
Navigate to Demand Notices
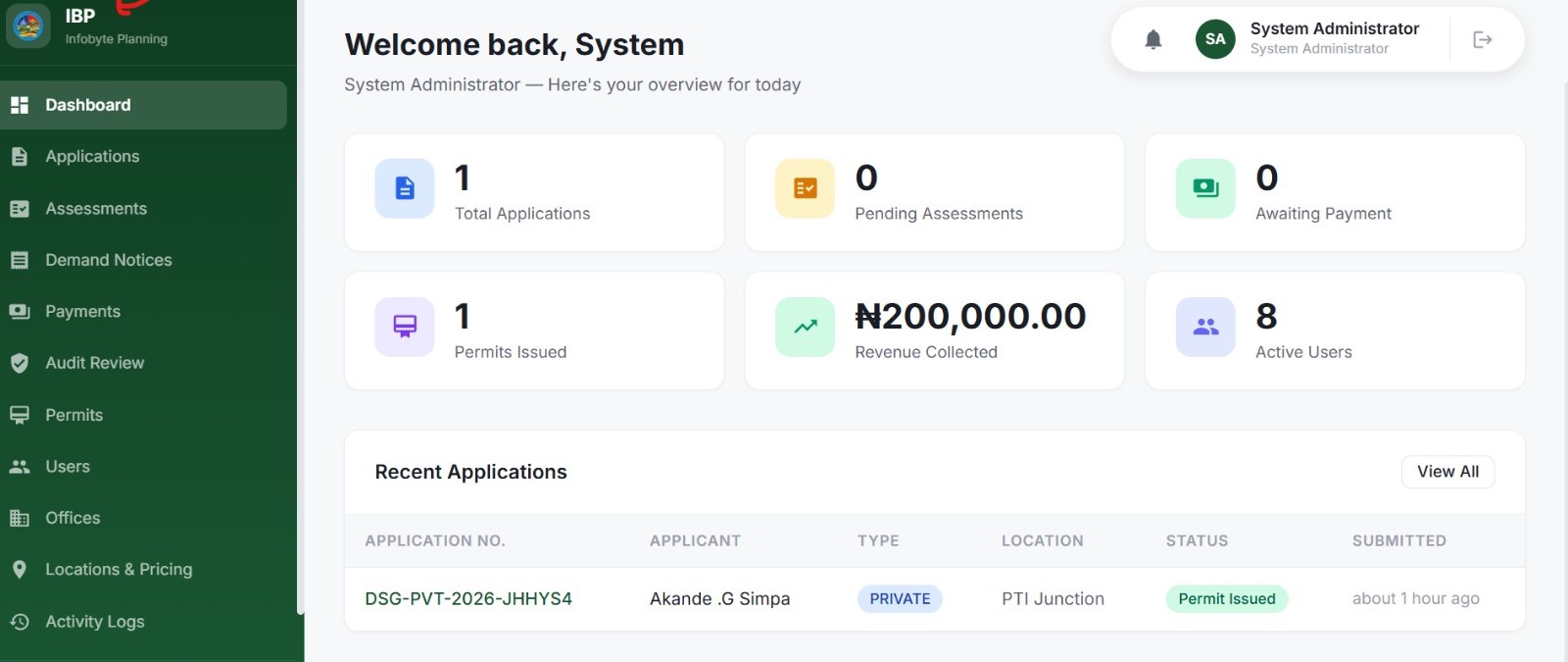pos(109,260)
